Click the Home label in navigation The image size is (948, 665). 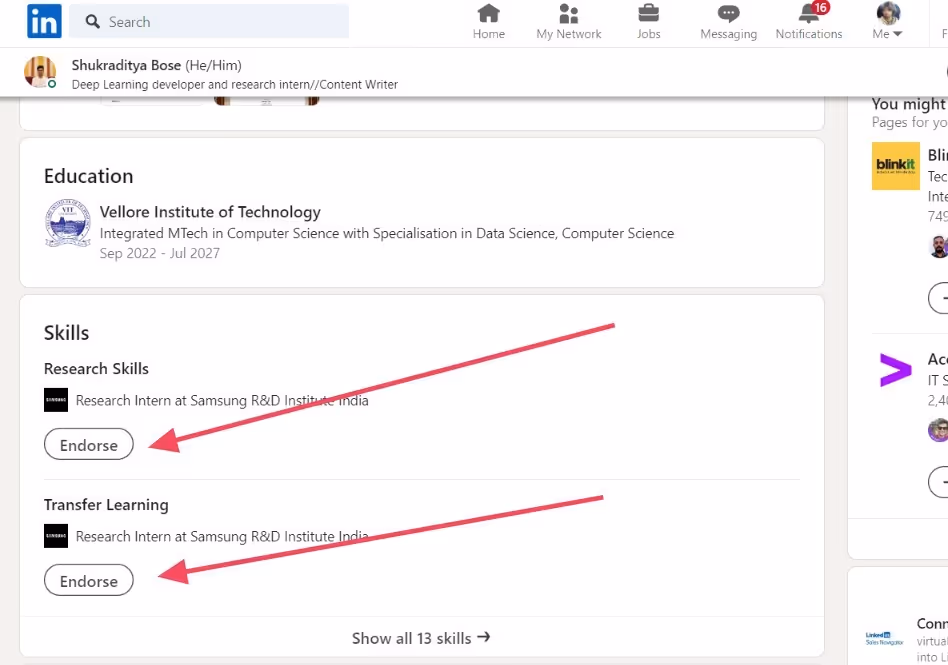[489, 34]
